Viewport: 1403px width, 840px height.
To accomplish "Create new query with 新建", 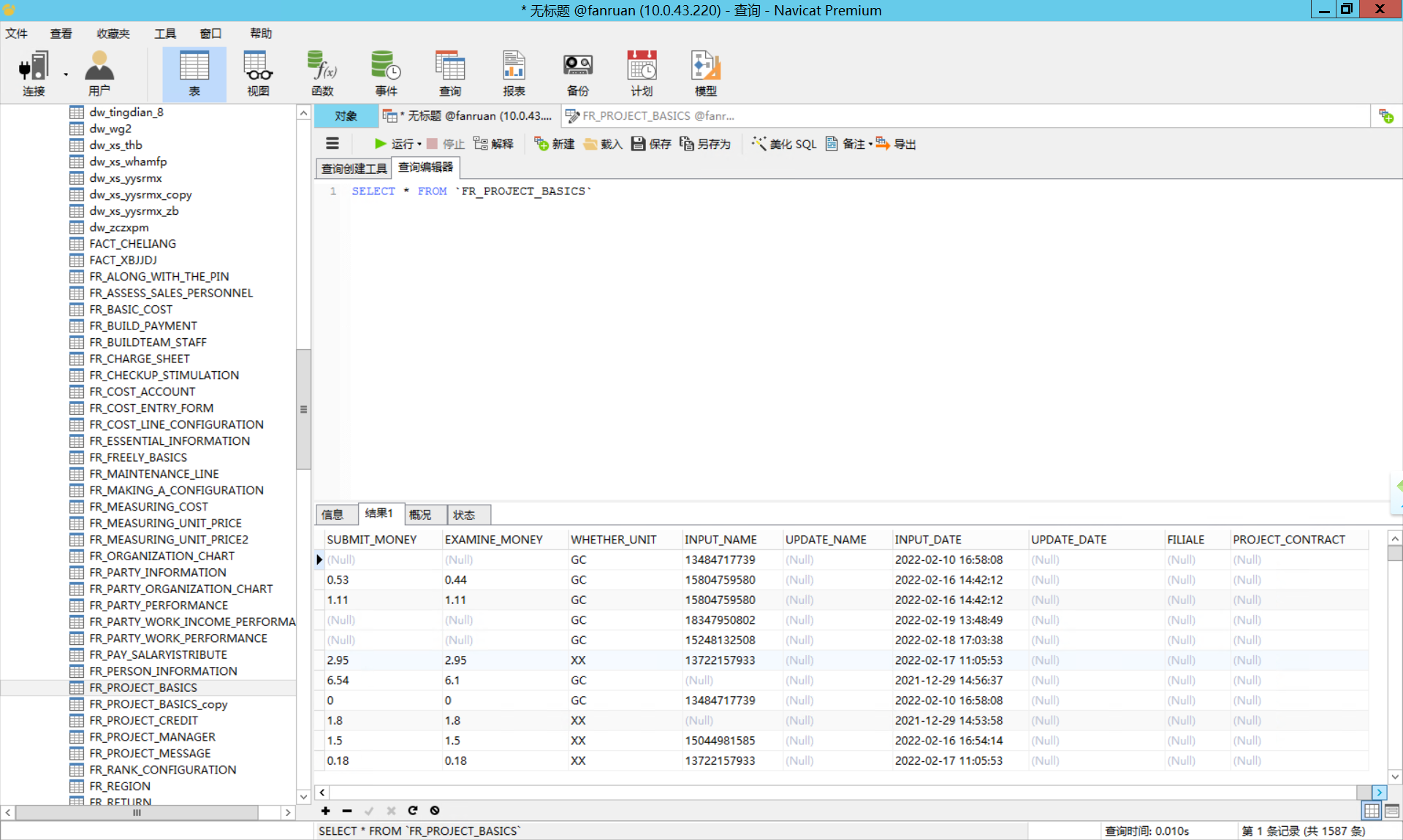I will pyautogui.click(x=554, y=144).
